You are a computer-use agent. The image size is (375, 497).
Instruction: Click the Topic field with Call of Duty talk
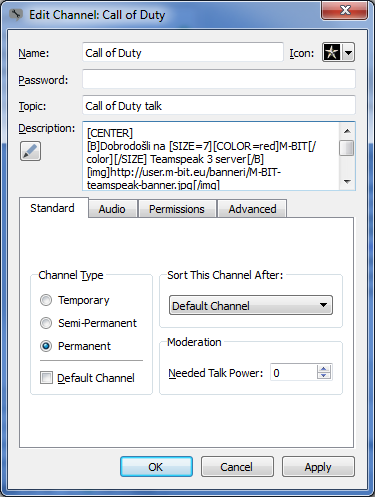tap(219, 105)
